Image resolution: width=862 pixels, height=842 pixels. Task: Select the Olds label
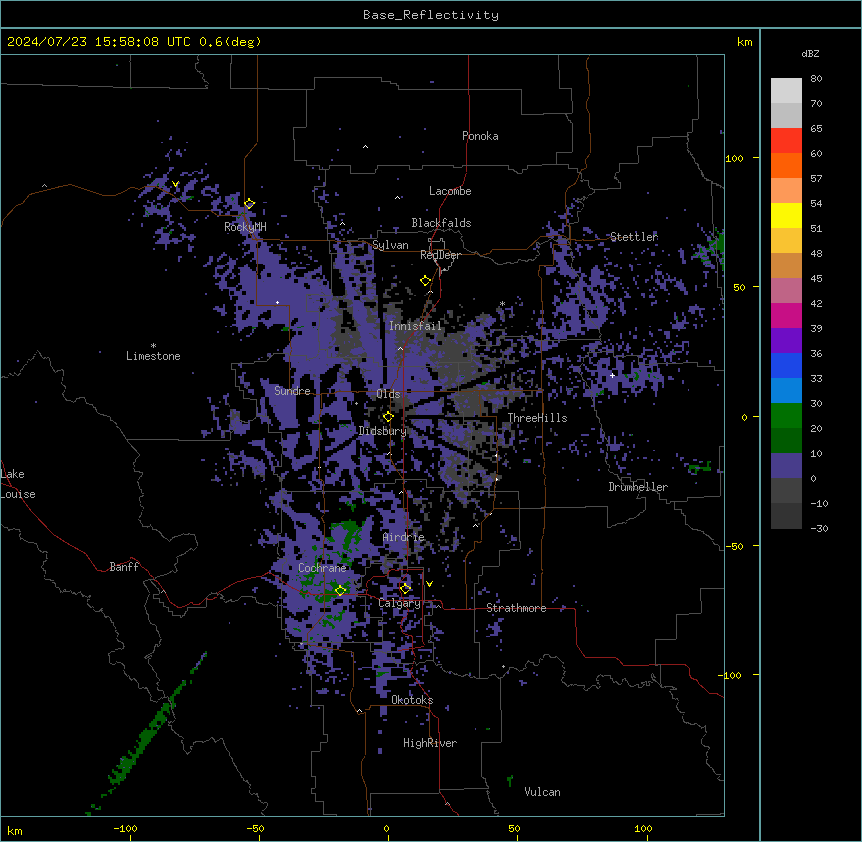[388, 394]
